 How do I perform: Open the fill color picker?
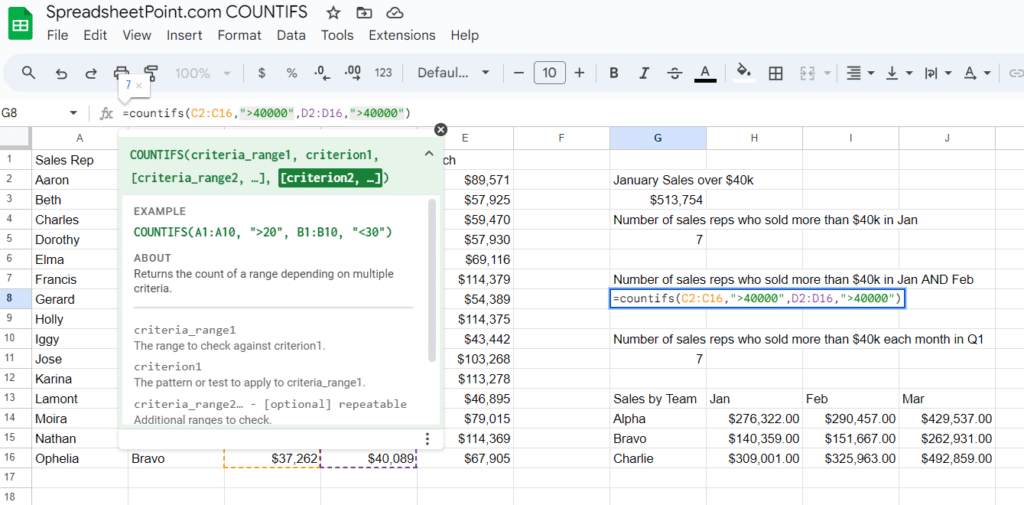click(x=743, y=73)
